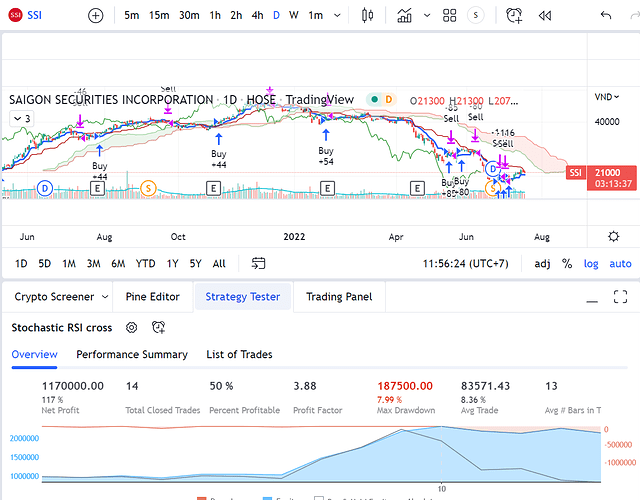Click the add symbol compare plus icon

point(95,15)
